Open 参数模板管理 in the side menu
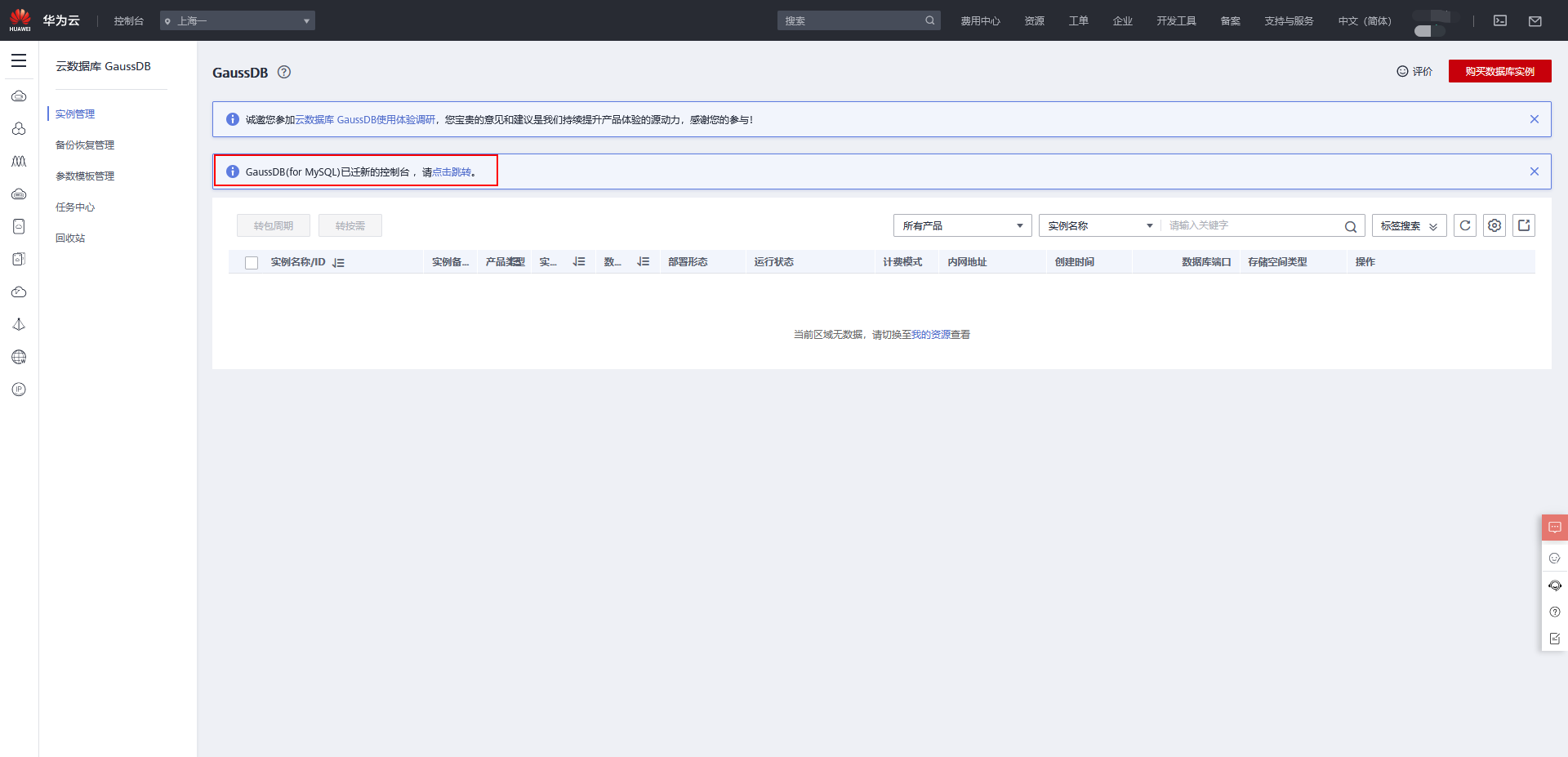 click(85, 176)
